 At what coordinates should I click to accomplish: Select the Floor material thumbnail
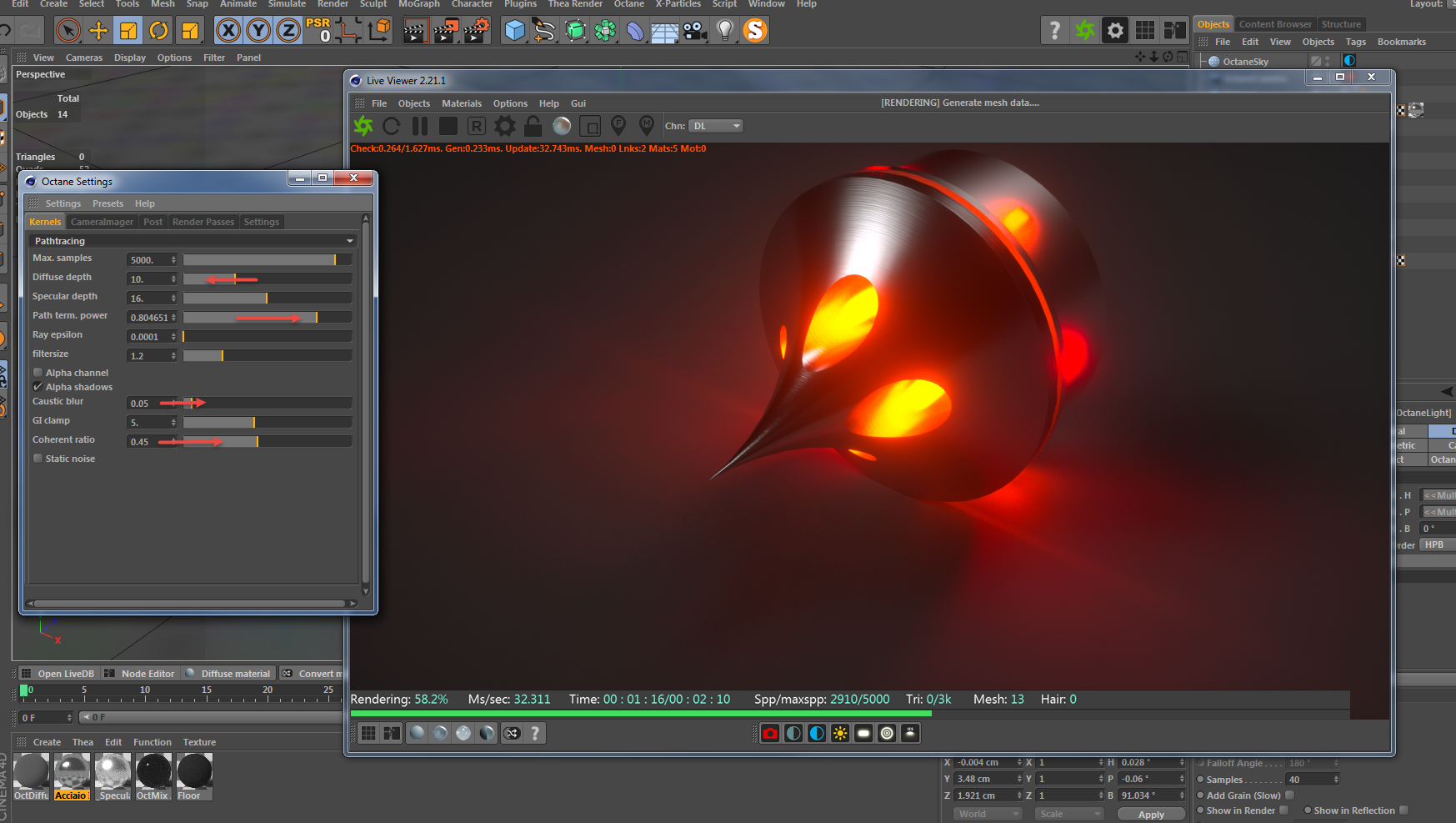[194, 776]
